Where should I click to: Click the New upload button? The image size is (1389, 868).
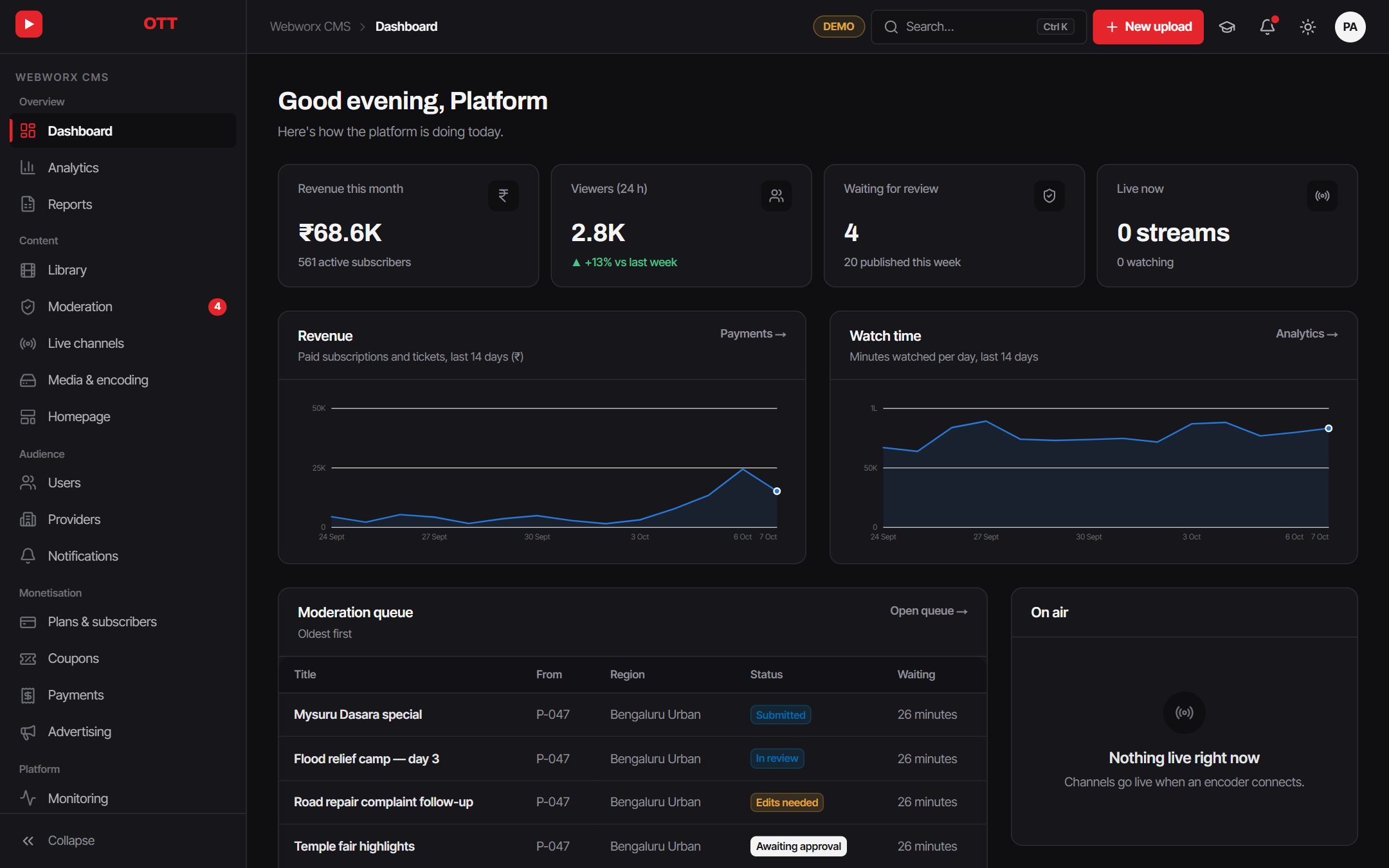click(x=1148, y=27)
